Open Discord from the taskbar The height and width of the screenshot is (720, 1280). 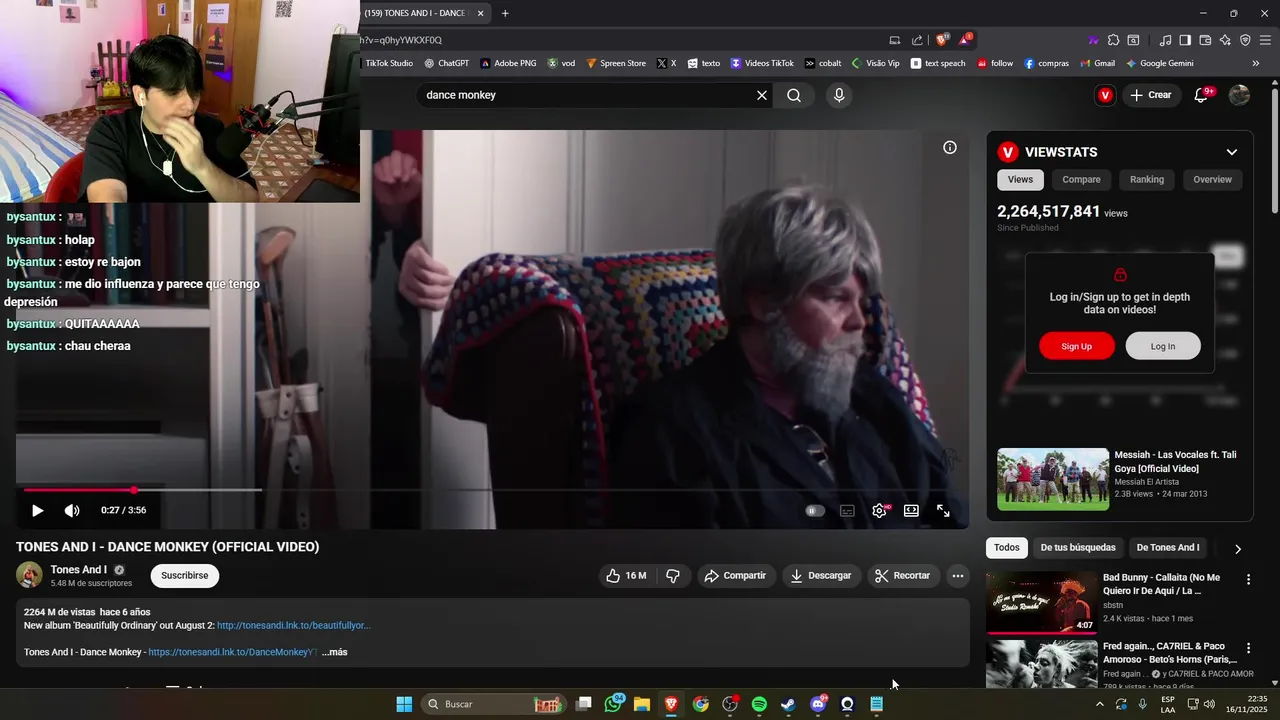click(818, 704)
